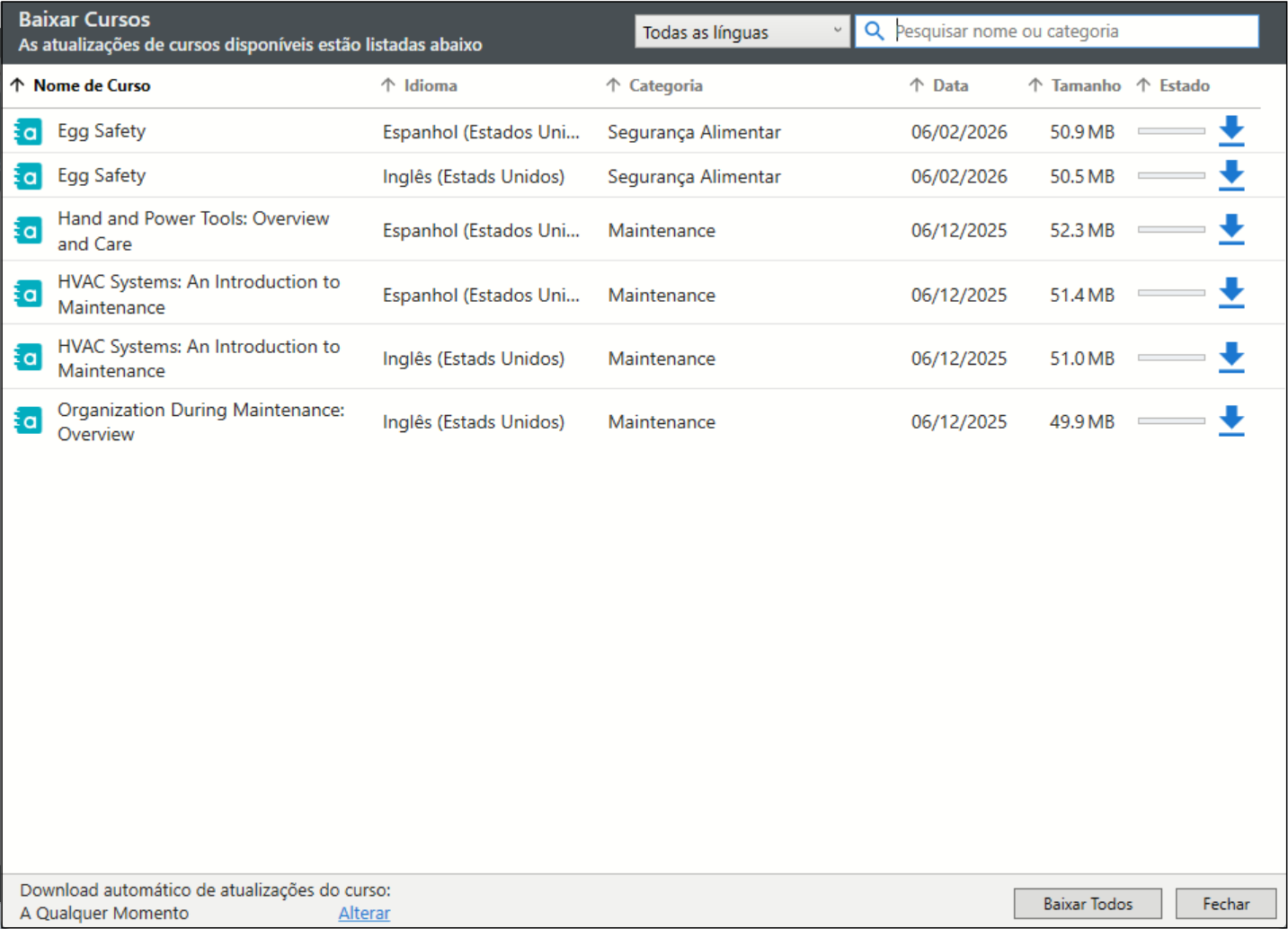Click the 52.3 MB size value

(1082, 231)
